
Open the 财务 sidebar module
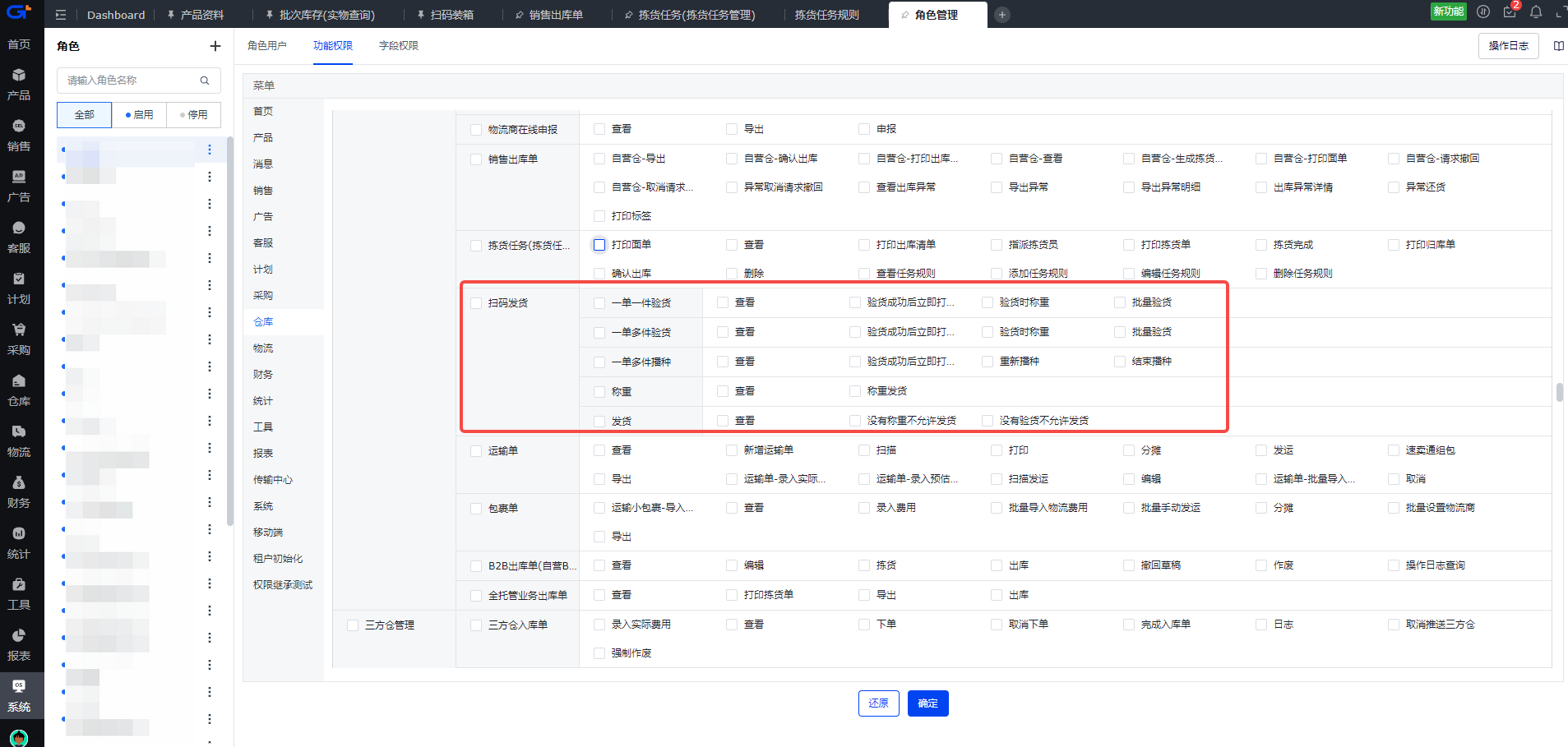point(19,492)
